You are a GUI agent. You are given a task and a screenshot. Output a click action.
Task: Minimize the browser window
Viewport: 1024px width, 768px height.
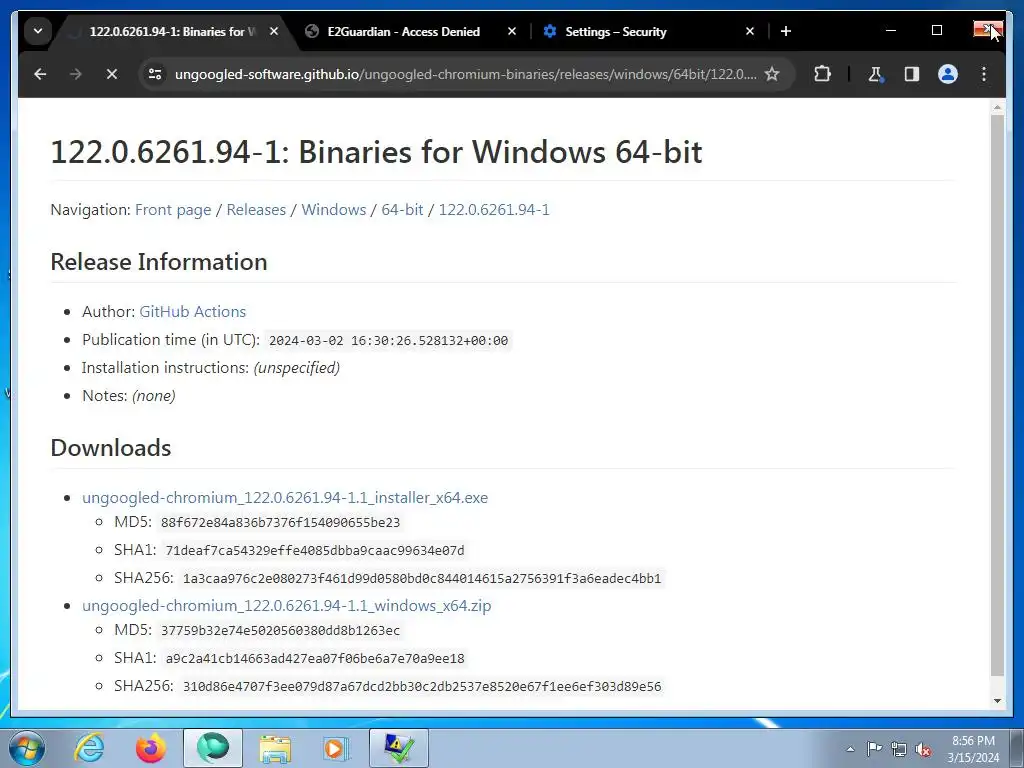click(891, 30)
